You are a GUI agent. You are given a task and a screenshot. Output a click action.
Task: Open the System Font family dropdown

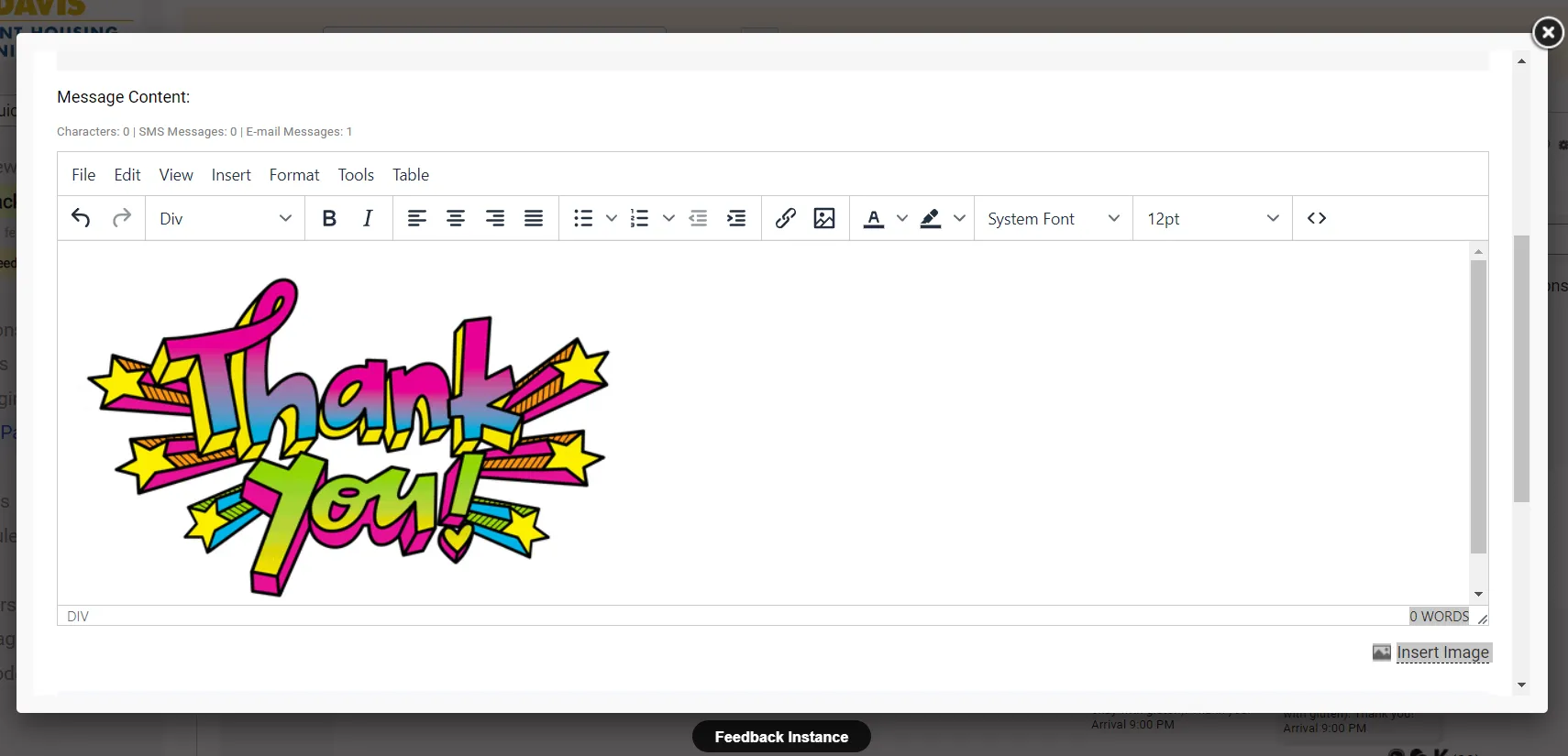pos(1054,218)
